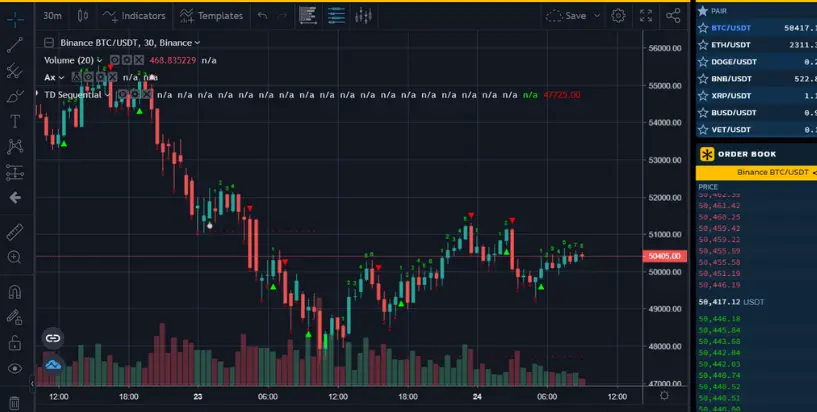This screenshot has width=817, height=412.
Task: Sort pairs by the PAIR header star
Action: (x=703, y=11)
